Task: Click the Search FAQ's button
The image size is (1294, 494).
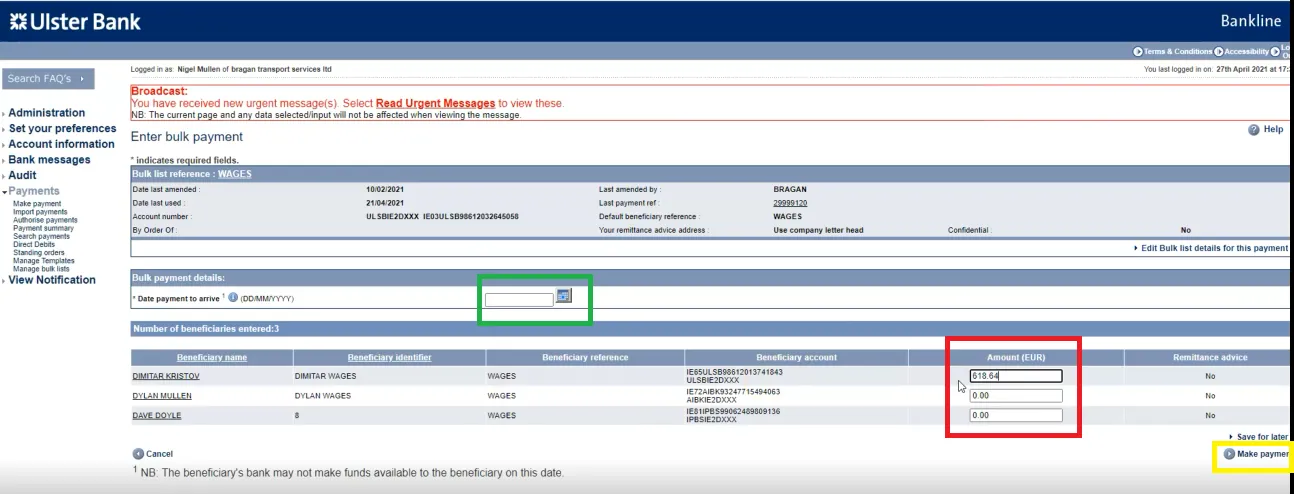Action: tap(48, 78)
